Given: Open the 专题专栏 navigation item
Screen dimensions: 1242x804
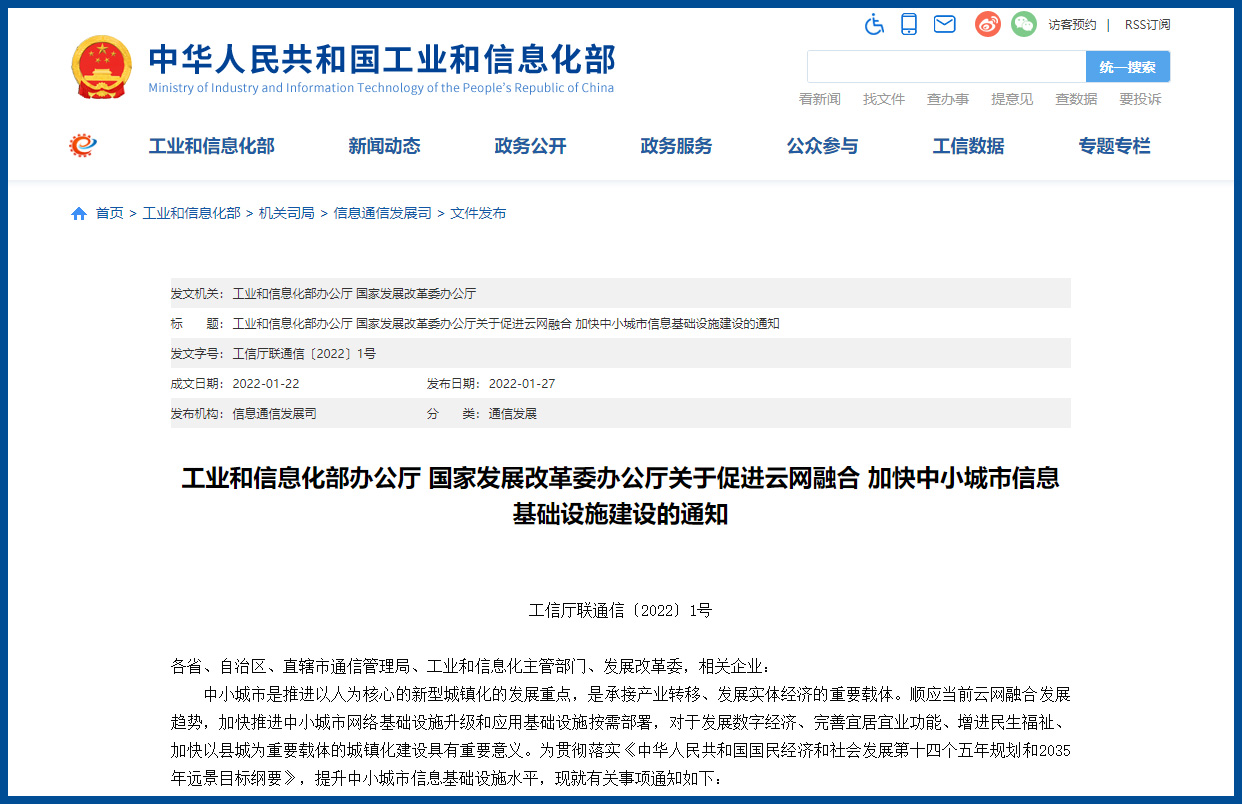Looking at the screenshot, I should [x=1114, y=146].
